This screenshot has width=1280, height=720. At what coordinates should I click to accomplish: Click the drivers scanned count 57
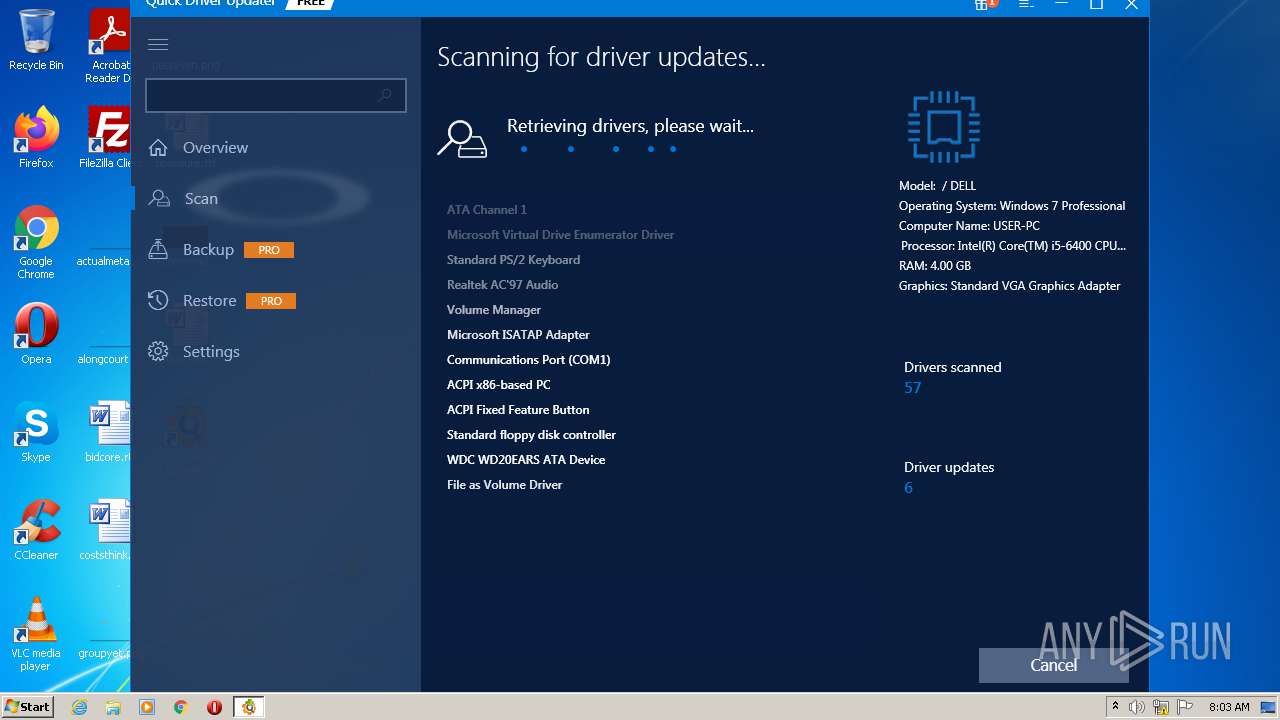[913, 388]
